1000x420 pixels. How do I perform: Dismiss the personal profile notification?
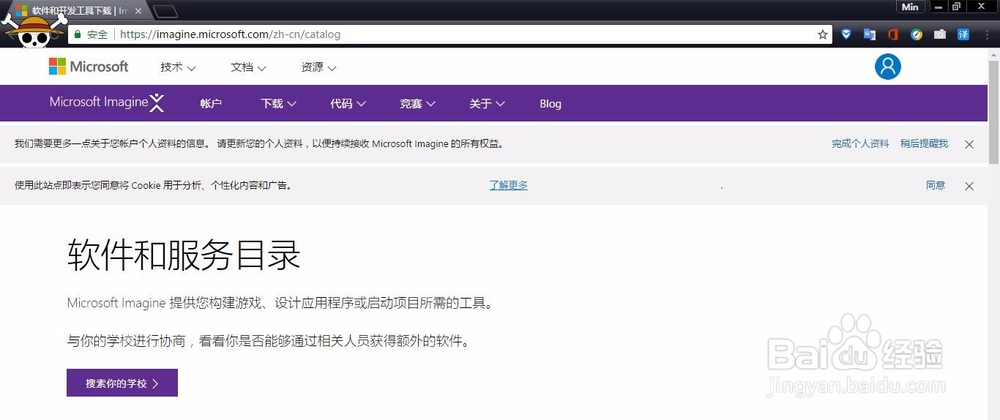969,144
